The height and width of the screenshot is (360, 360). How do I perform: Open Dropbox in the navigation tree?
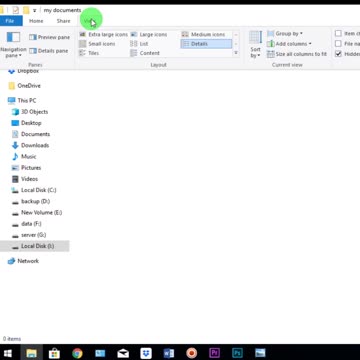(x=23, y=71)
